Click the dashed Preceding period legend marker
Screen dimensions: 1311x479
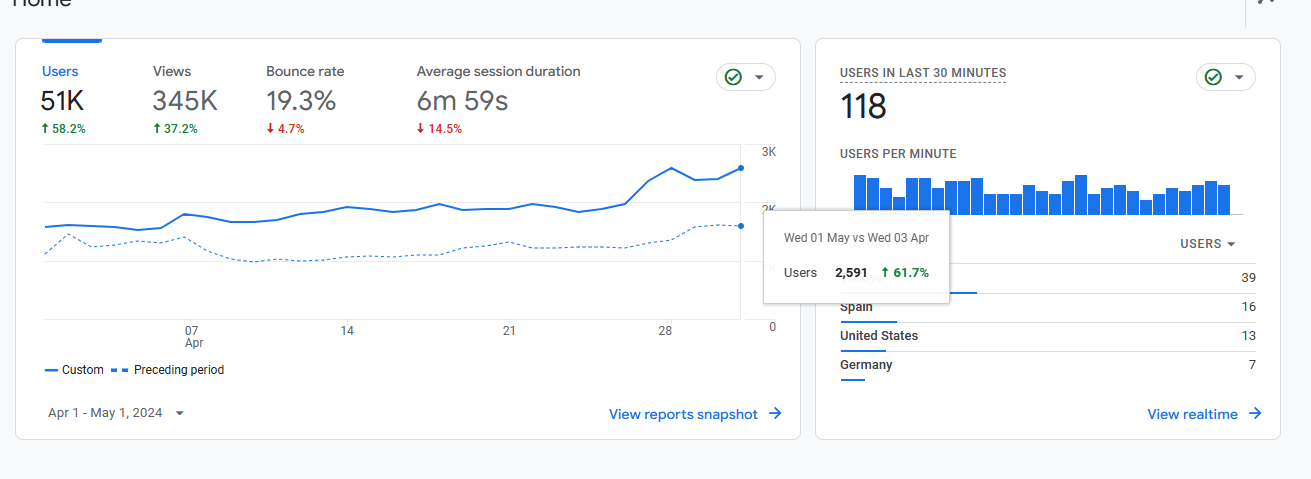[x=120, y=370]
